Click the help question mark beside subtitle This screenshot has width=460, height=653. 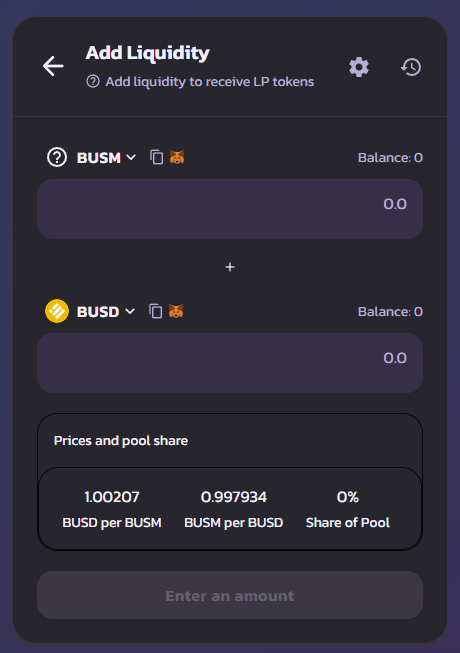(x=93, y=81)
